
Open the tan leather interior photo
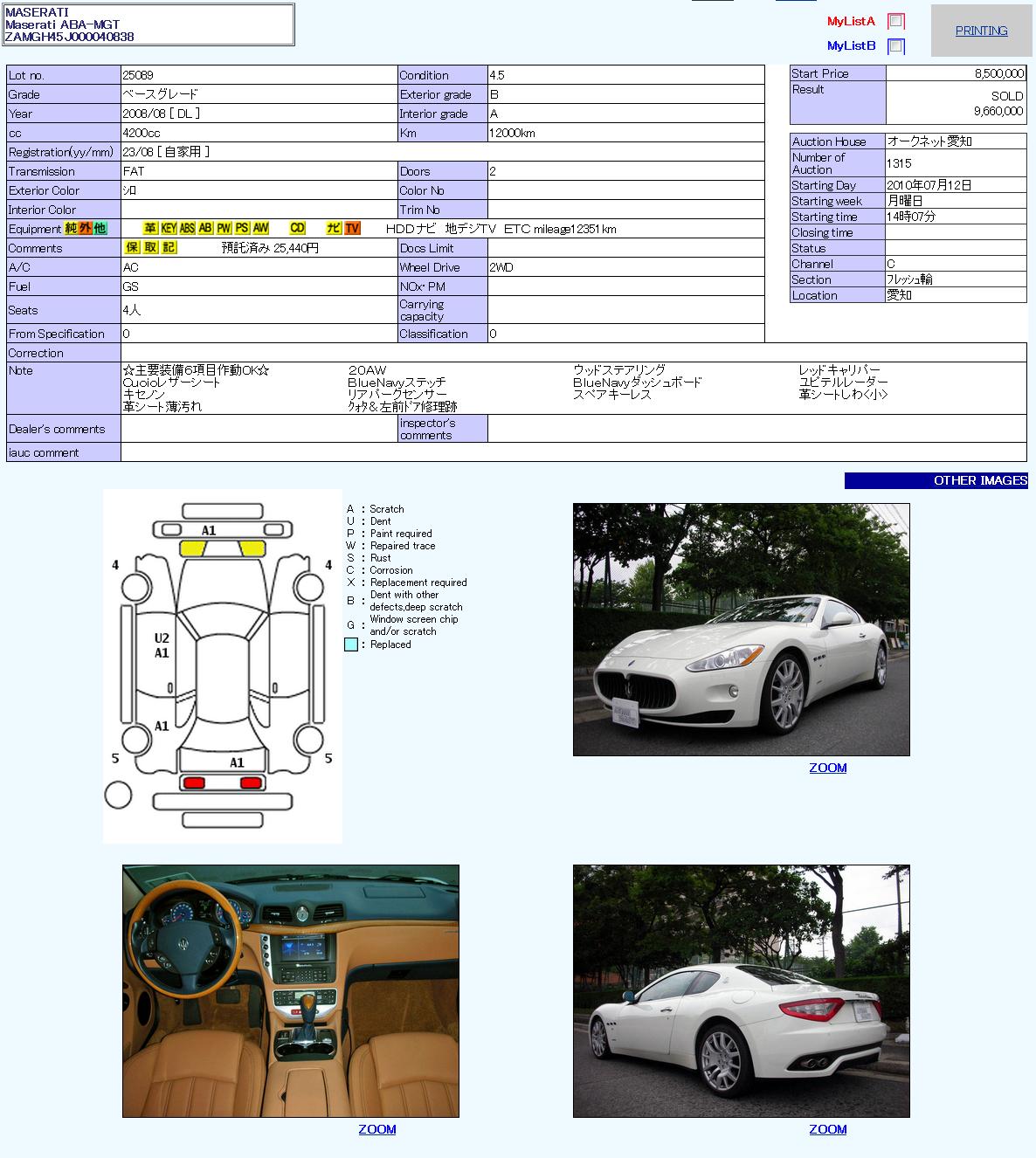291,991
